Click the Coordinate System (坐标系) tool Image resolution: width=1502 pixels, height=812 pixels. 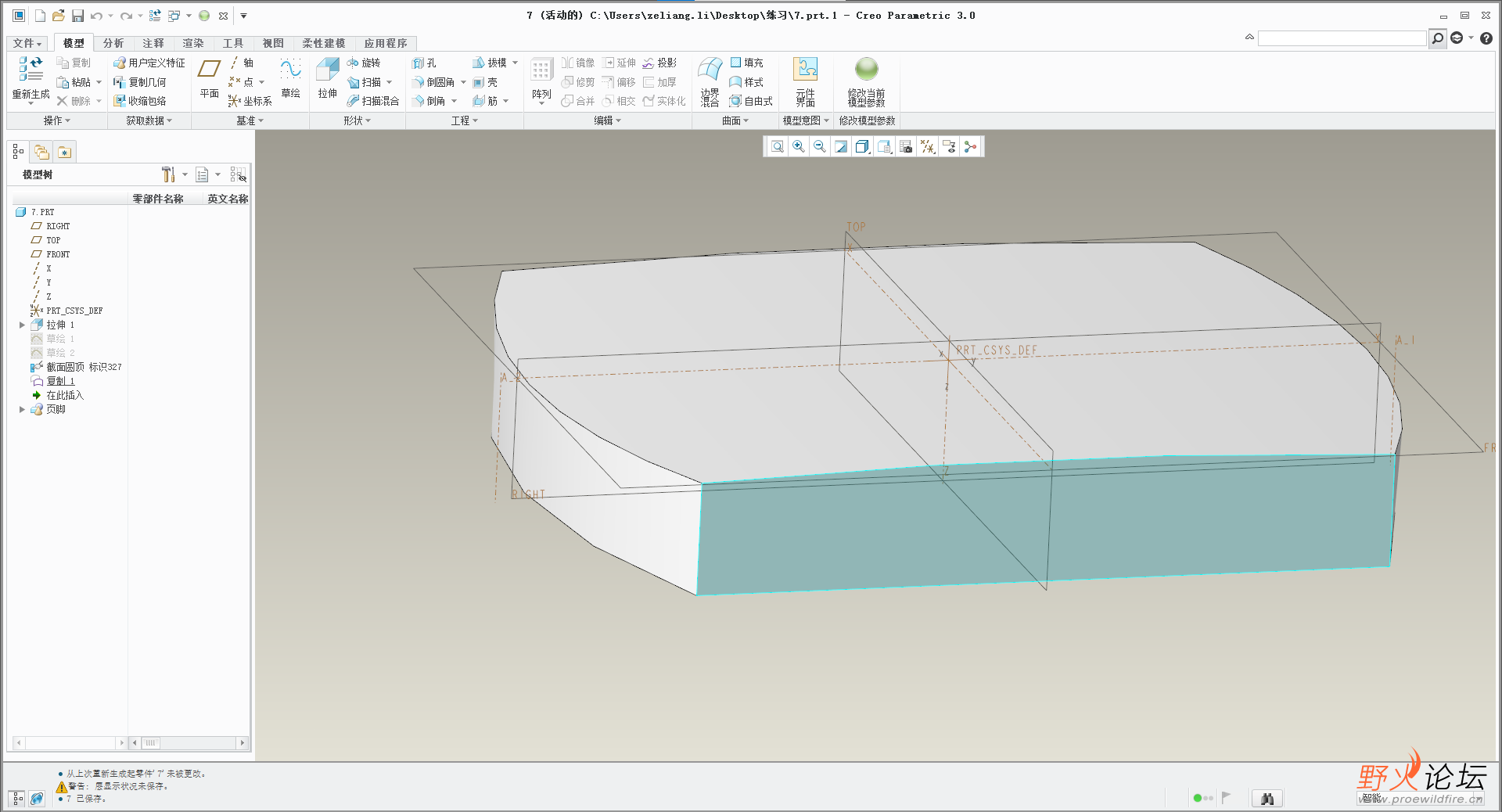click(250, 101)
